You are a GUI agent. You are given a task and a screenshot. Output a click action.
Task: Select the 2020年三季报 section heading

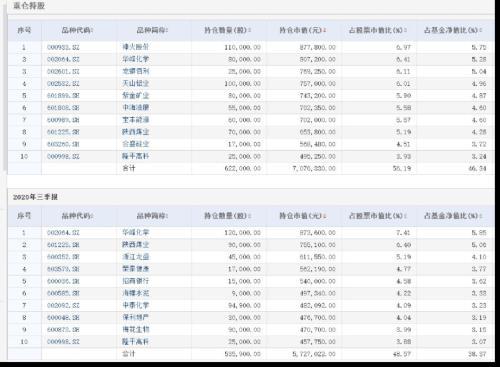[35, 197]
